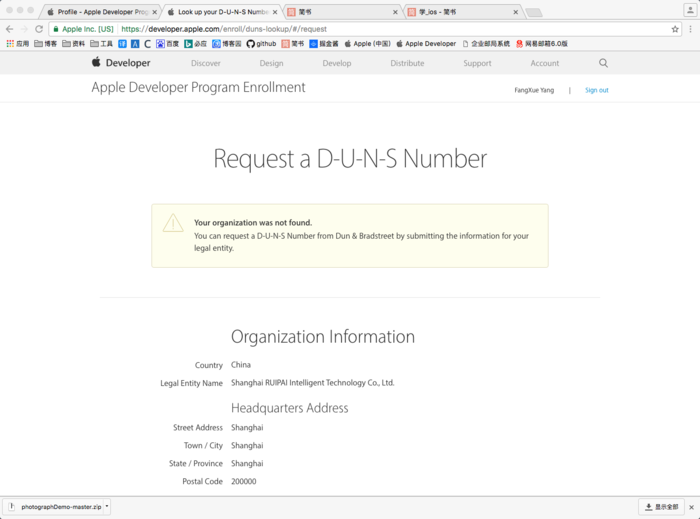Click the Apple logo Developer home link
Screen dimensions: 700x519
pyautogui.click(x=121, y=63)
